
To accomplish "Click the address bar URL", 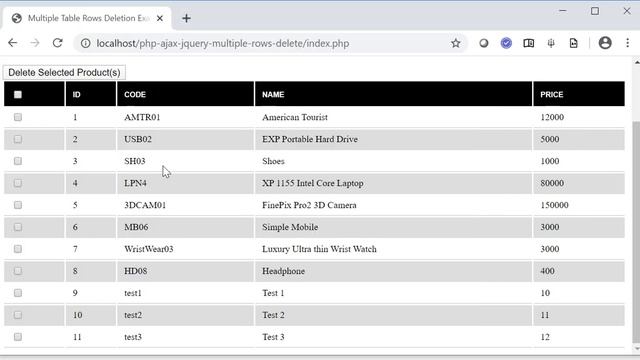I will pyautogui.click(x=222, y=43).
